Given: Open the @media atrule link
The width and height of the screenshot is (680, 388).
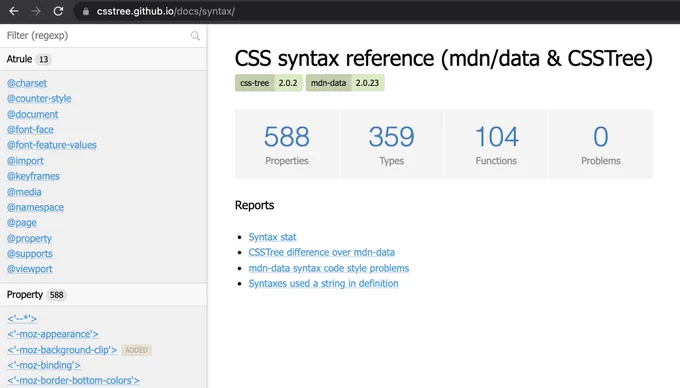Looking at the screenshot, I should [24, 192].
